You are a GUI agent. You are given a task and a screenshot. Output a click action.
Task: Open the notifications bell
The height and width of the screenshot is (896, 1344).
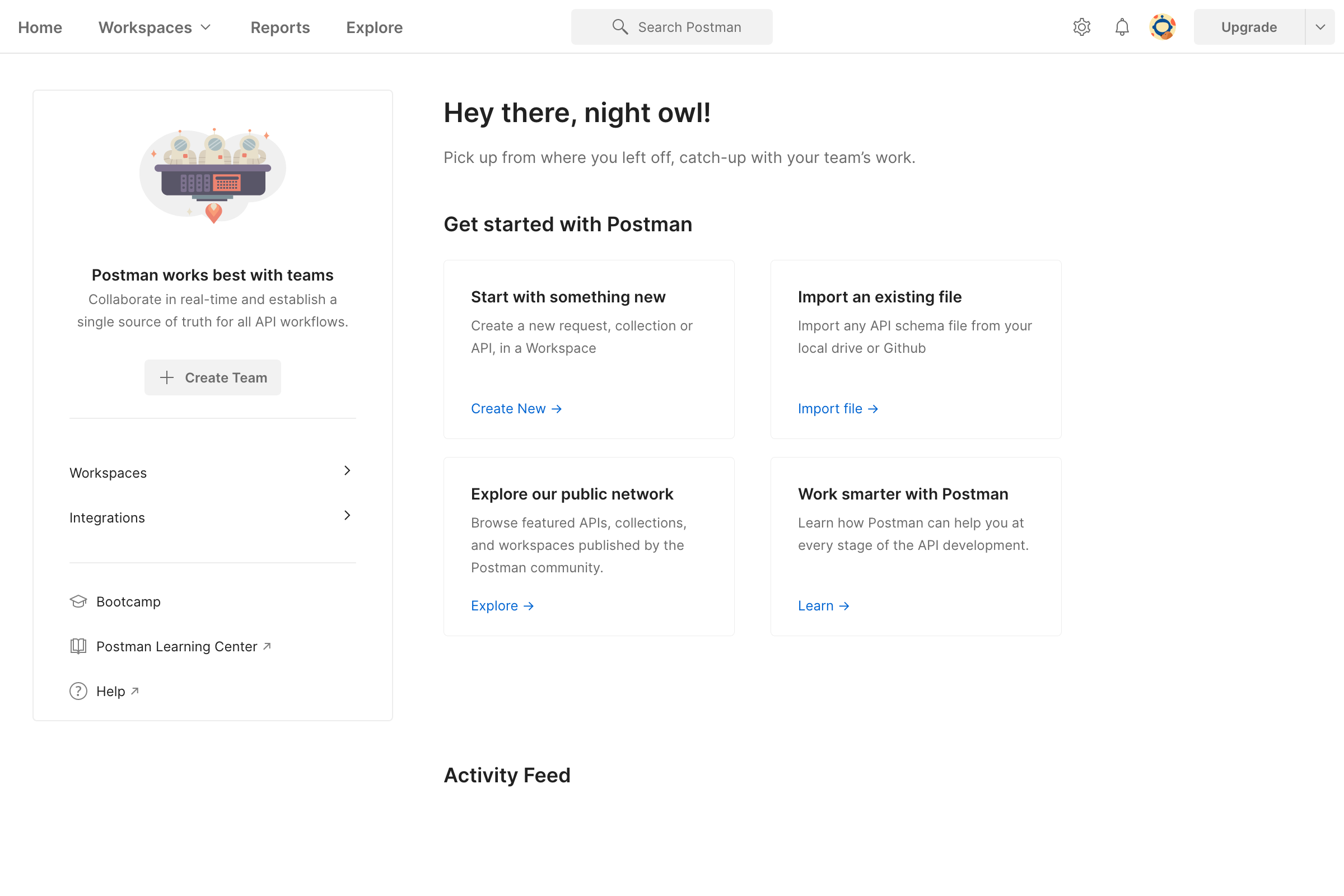1122,27
